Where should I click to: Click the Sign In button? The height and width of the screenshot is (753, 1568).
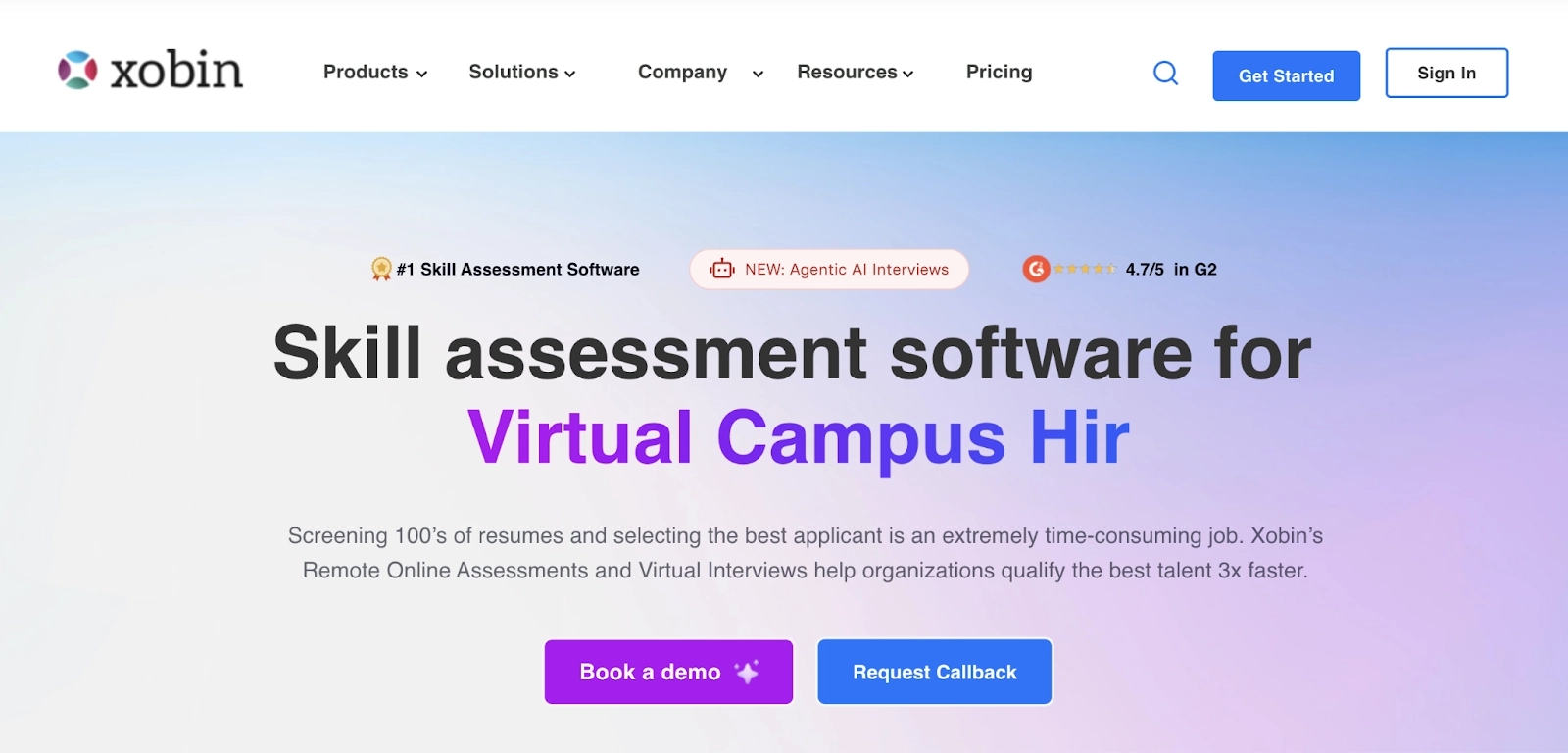[x=1446, y=73]
